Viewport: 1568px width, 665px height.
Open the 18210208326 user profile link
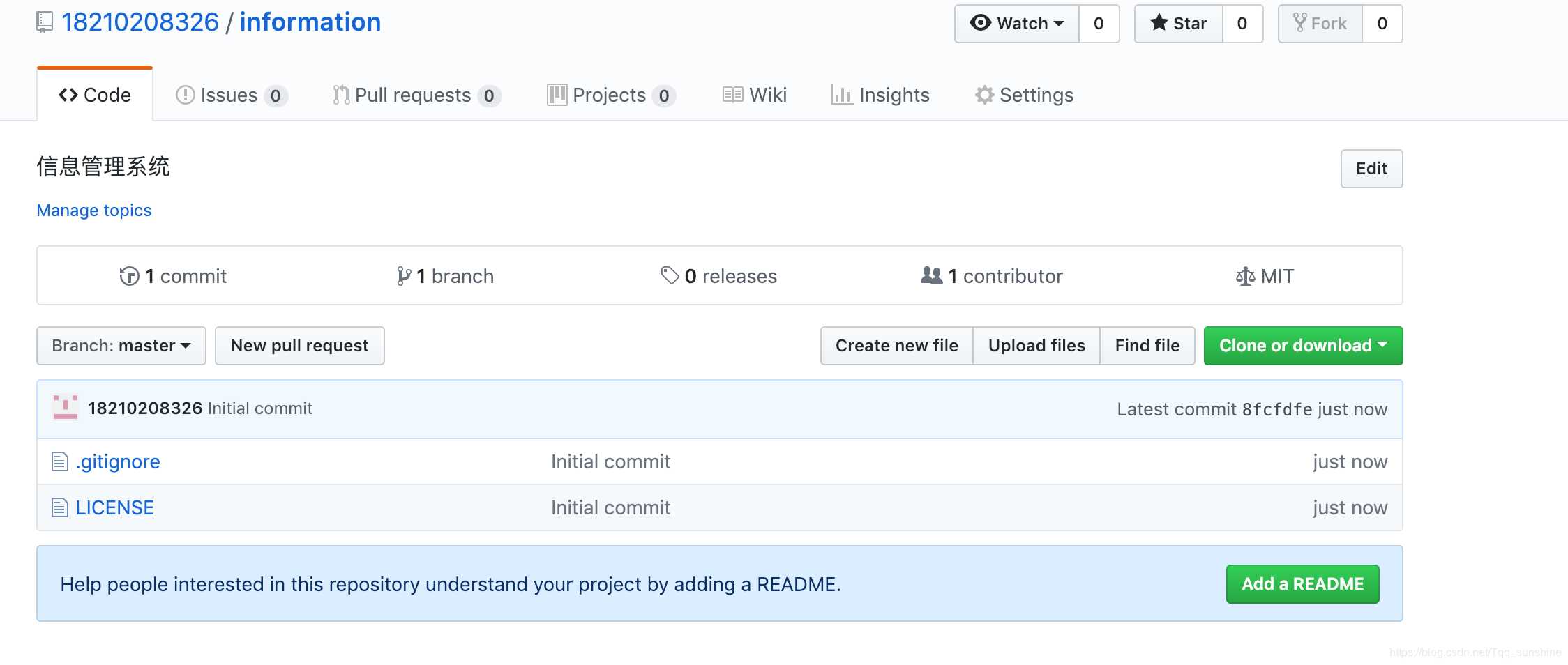click(140, 22)
